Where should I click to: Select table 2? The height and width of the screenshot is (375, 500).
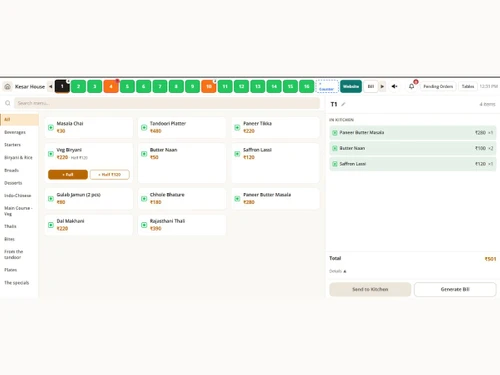tap(78, 86)
